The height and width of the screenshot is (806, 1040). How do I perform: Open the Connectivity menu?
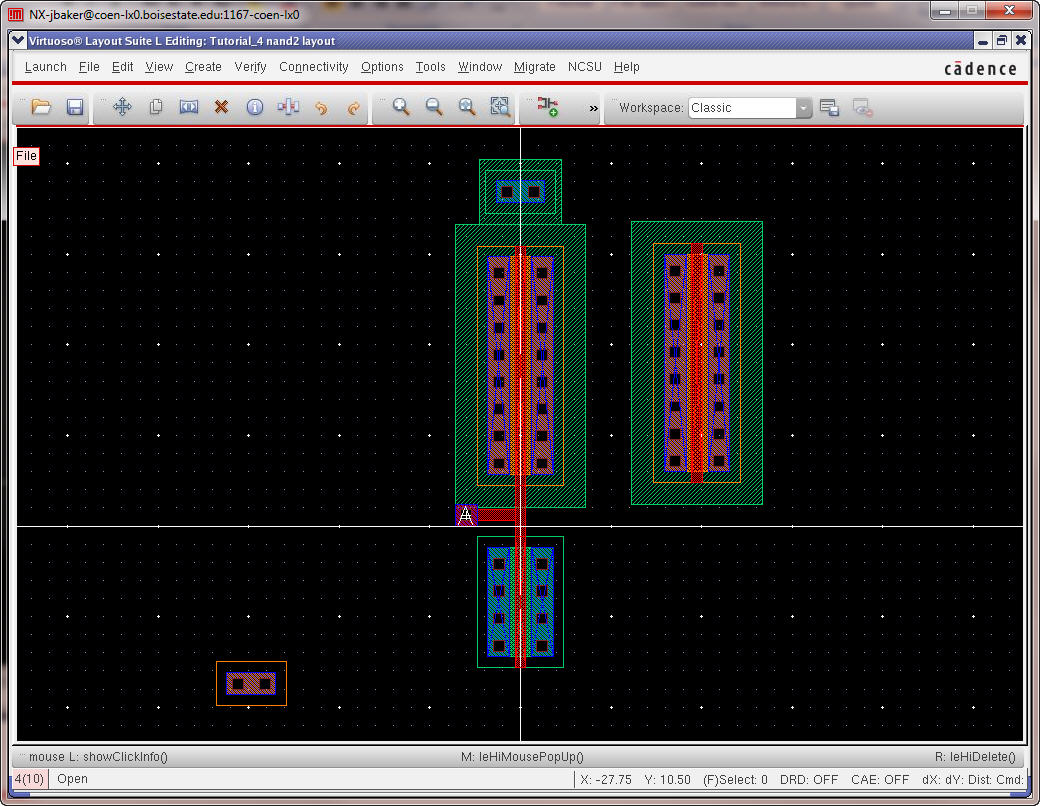pos(313,67)
